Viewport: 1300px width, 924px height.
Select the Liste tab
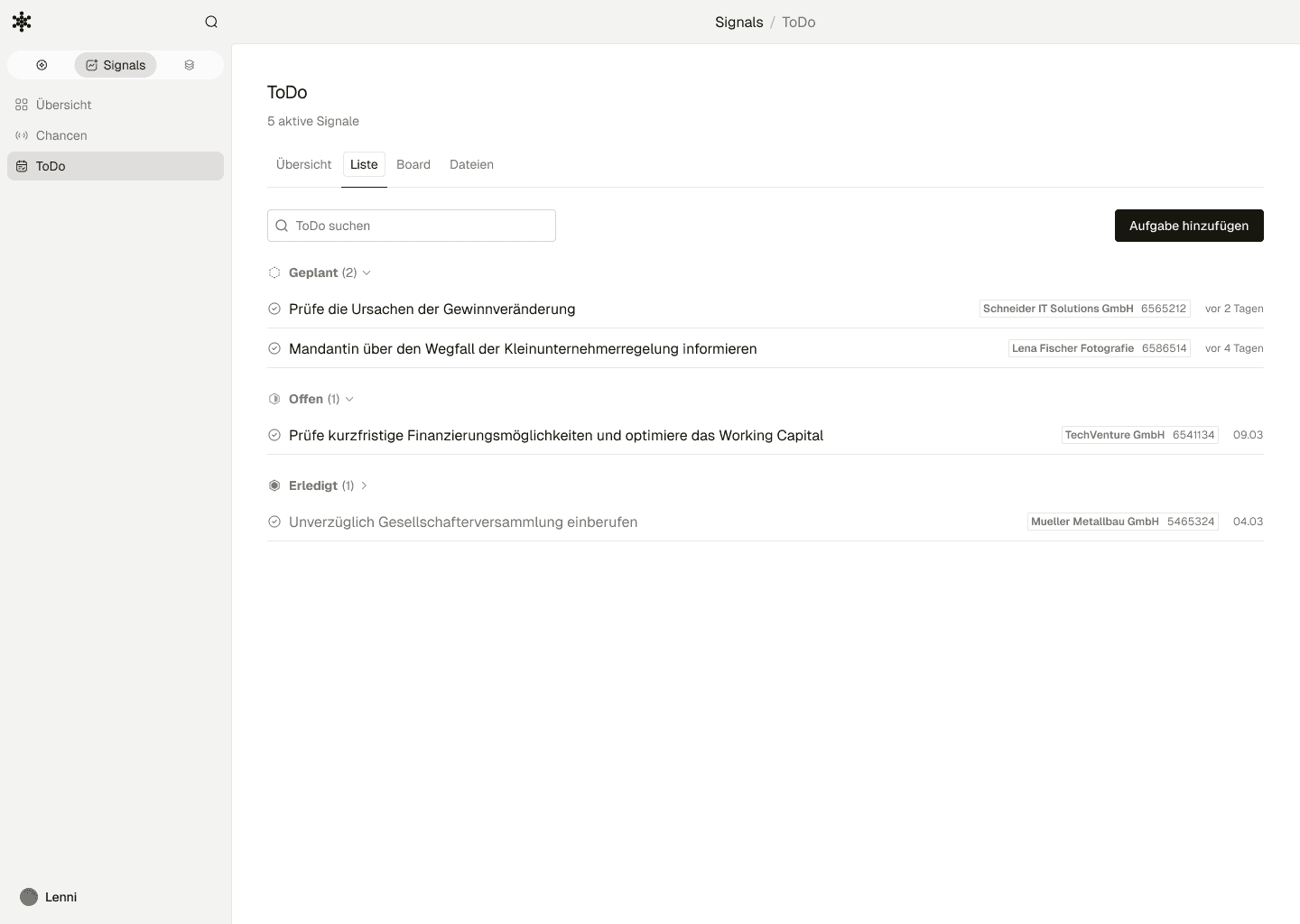364,164
